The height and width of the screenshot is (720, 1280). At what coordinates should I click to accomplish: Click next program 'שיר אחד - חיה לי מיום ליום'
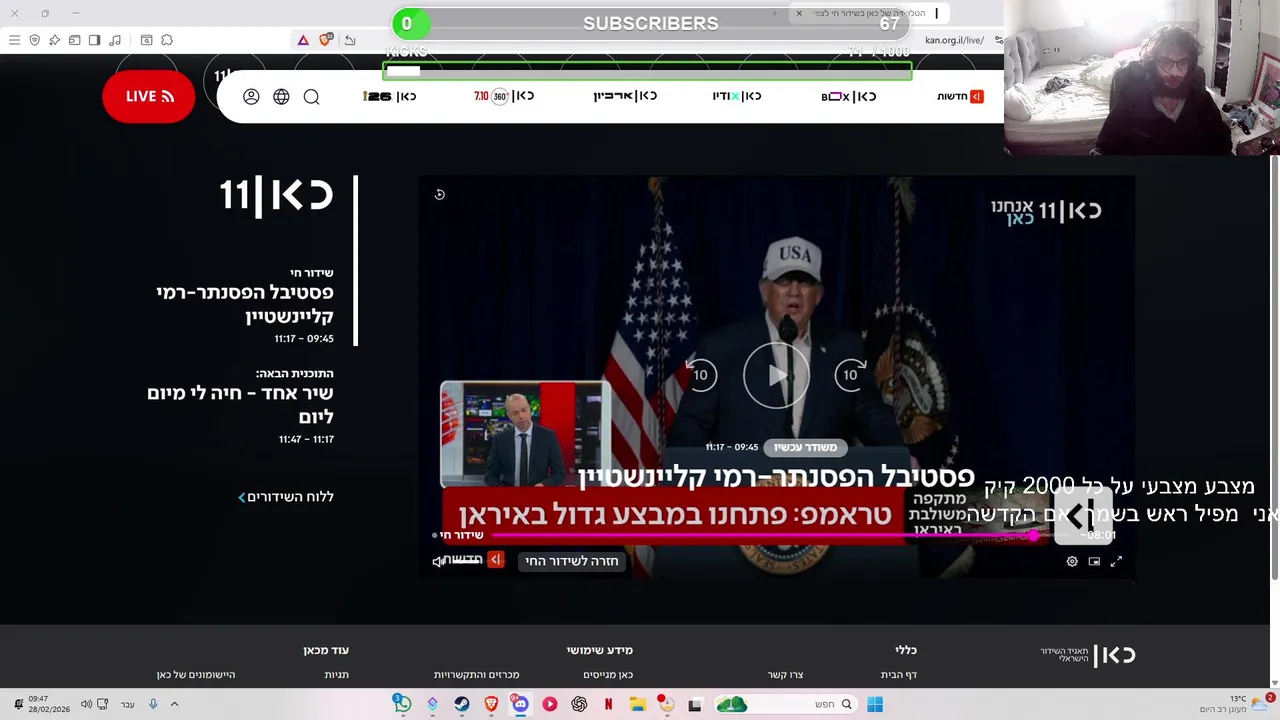point(240,404)
